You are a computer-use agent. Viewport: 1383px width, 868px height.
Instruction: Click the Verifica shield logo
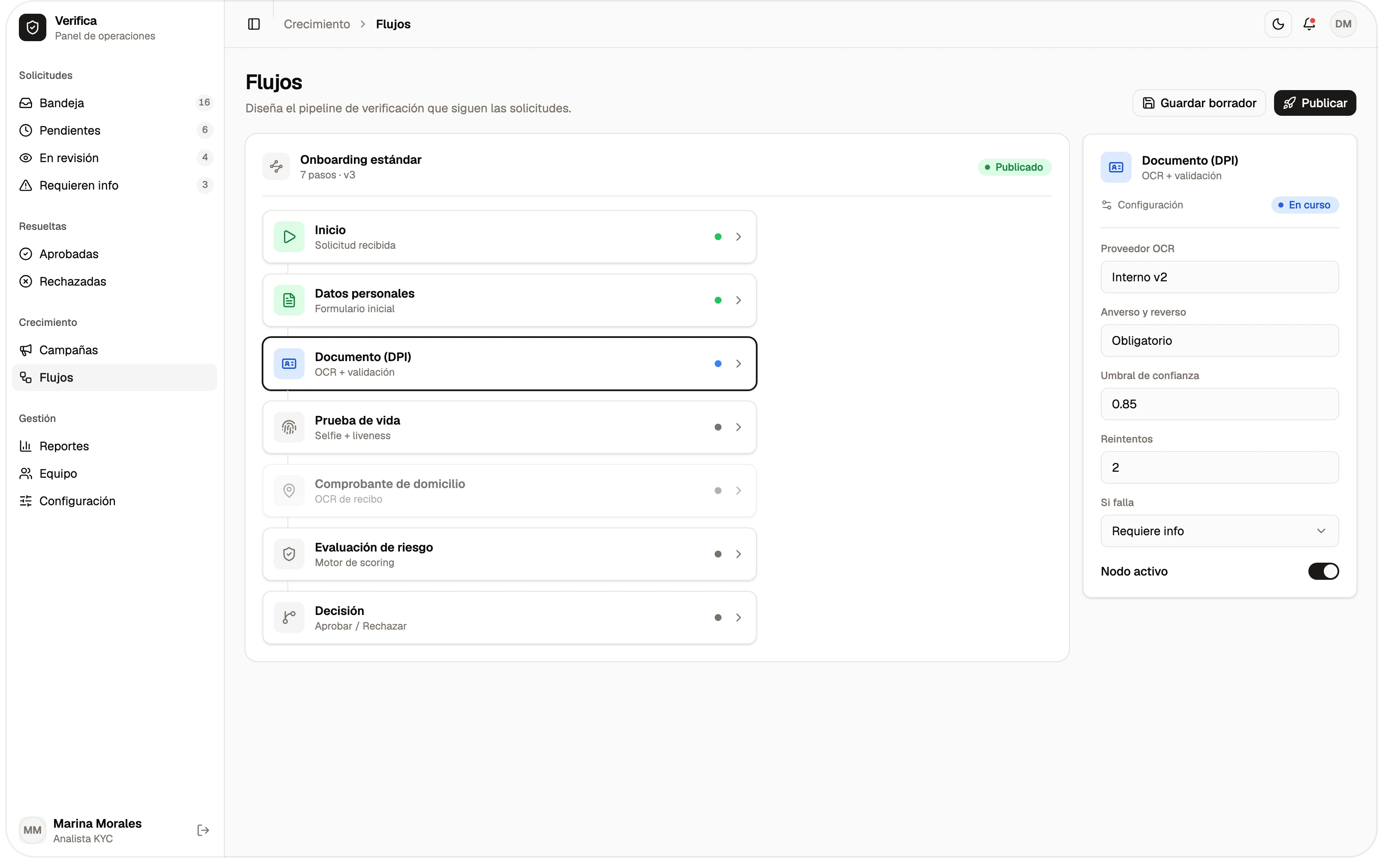33,27
